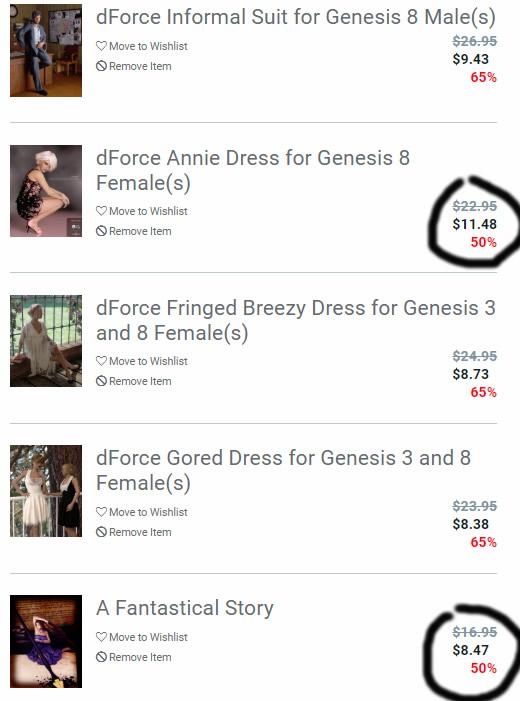Click wishlist heart icon for Annie Dress

101,211
